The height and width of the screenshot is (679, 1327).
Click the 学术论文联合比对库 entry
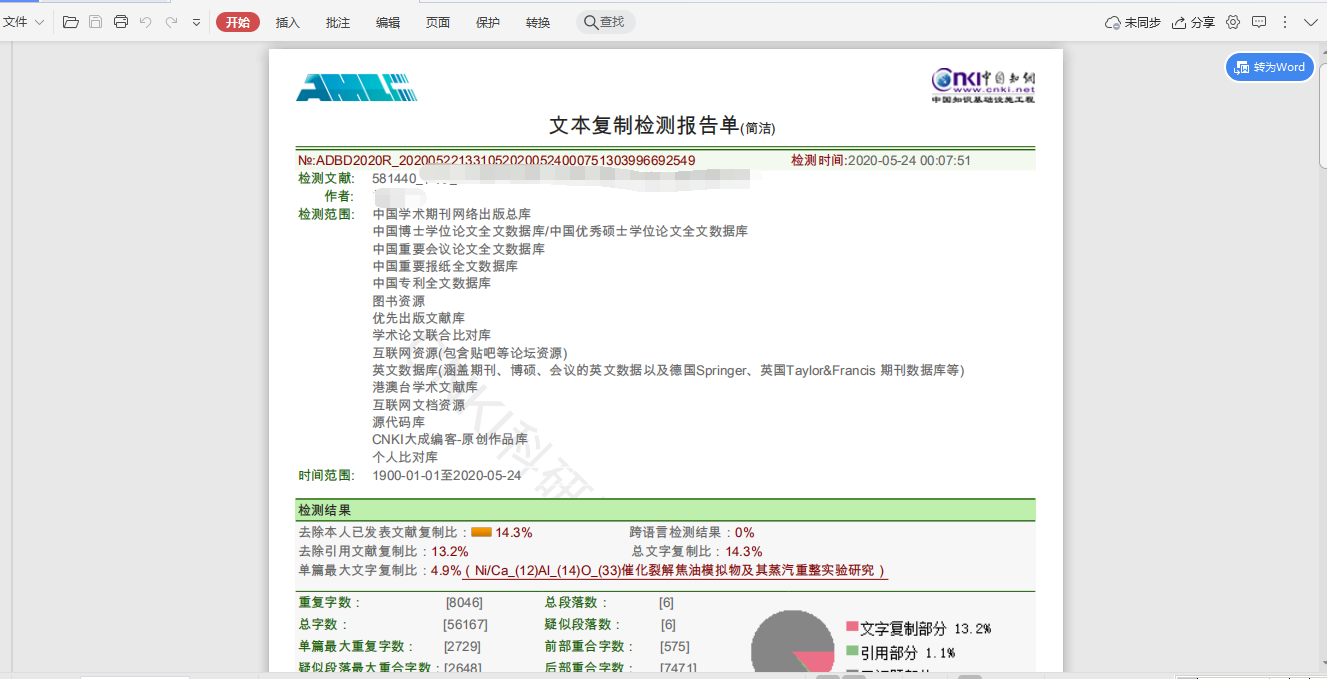coord(432,335)
